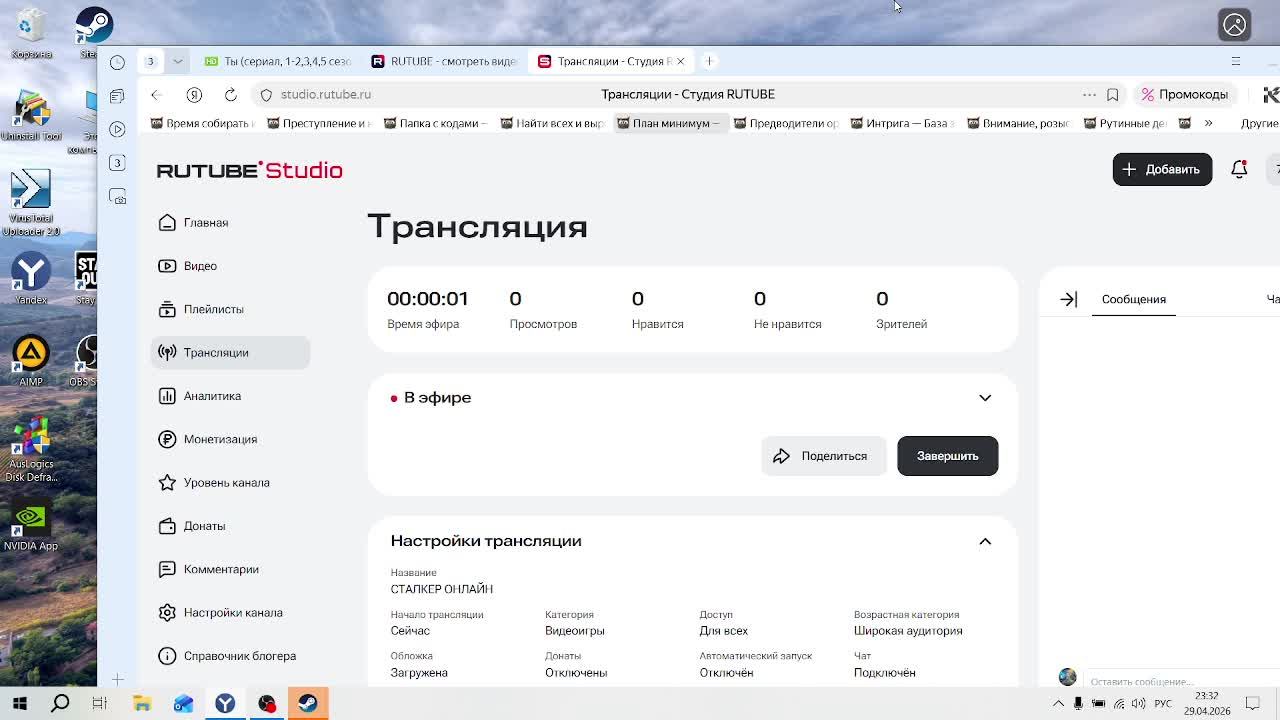1280x720 pixels.
Task: Click the 00:00:01 Время эфира counter
Action: 427,299
